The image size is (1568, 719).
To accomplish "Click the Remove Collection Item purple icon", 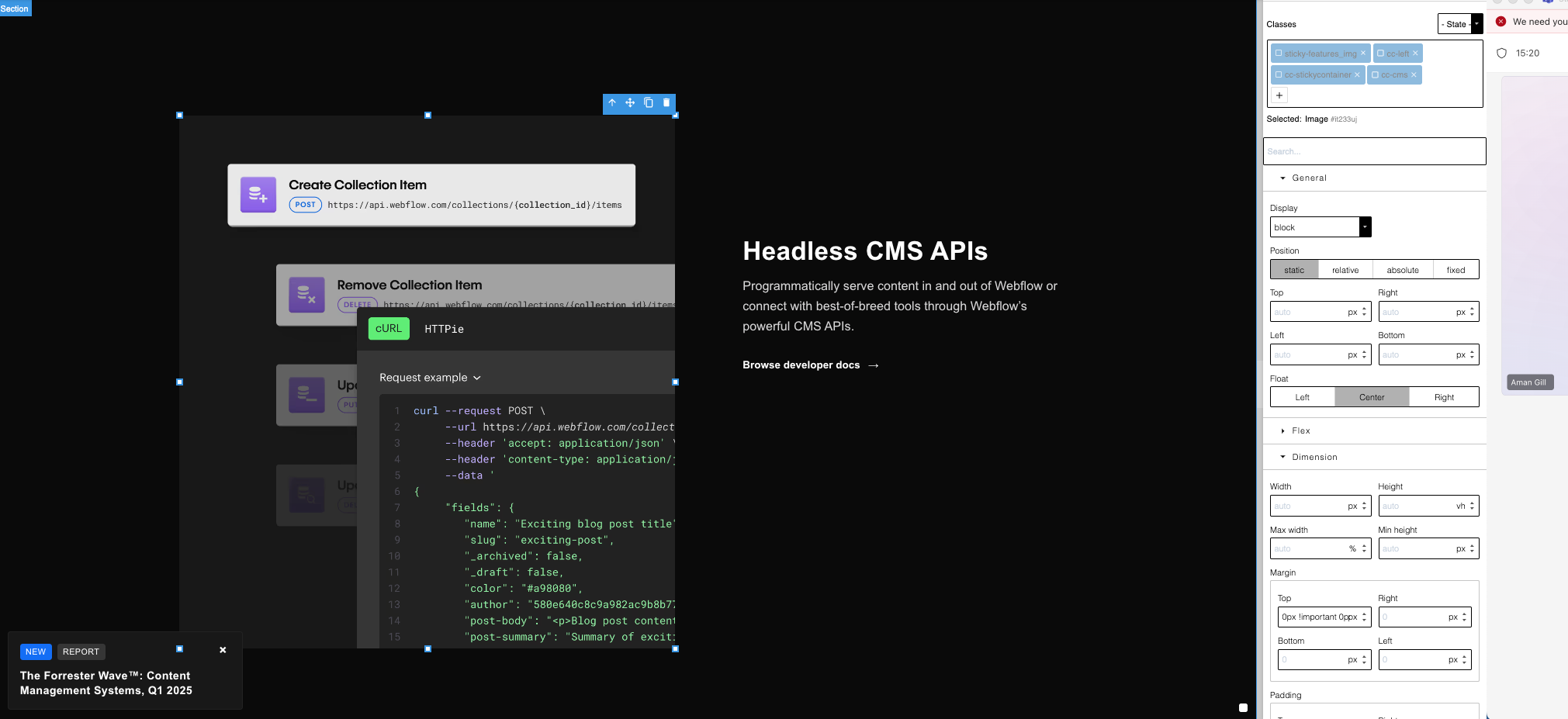I will [x=306, y=295].
